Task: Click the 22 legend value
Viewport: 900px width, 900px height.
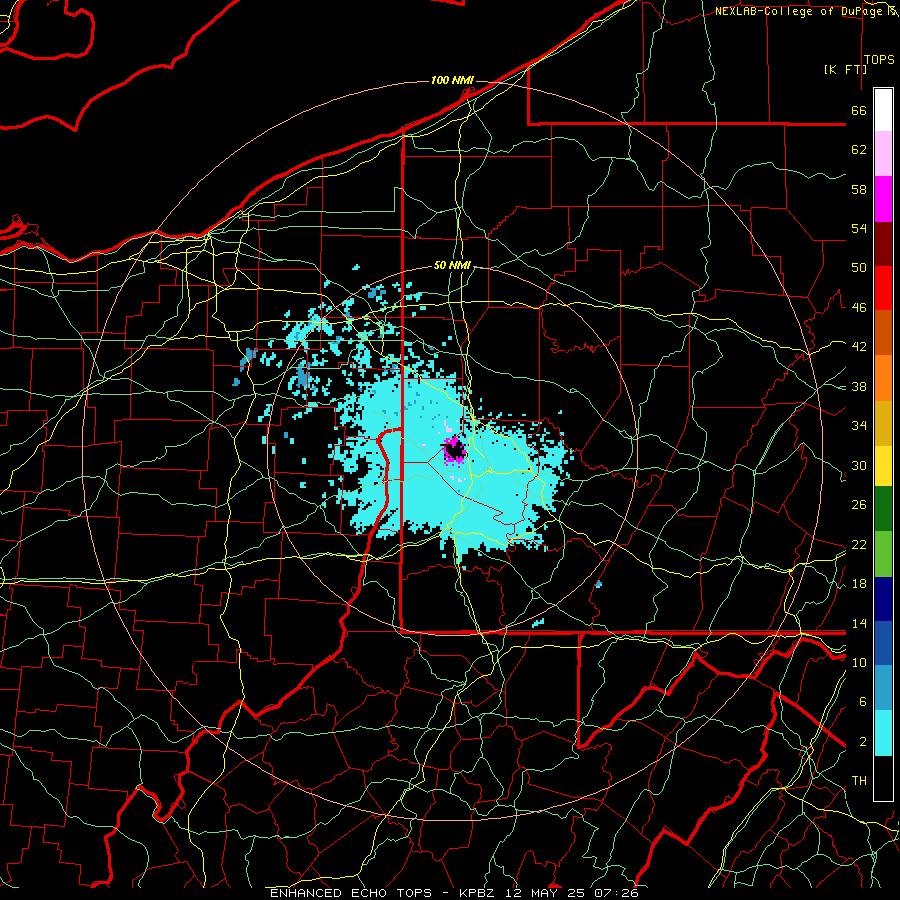Action: pyautogui.click(x=859, y=544)
